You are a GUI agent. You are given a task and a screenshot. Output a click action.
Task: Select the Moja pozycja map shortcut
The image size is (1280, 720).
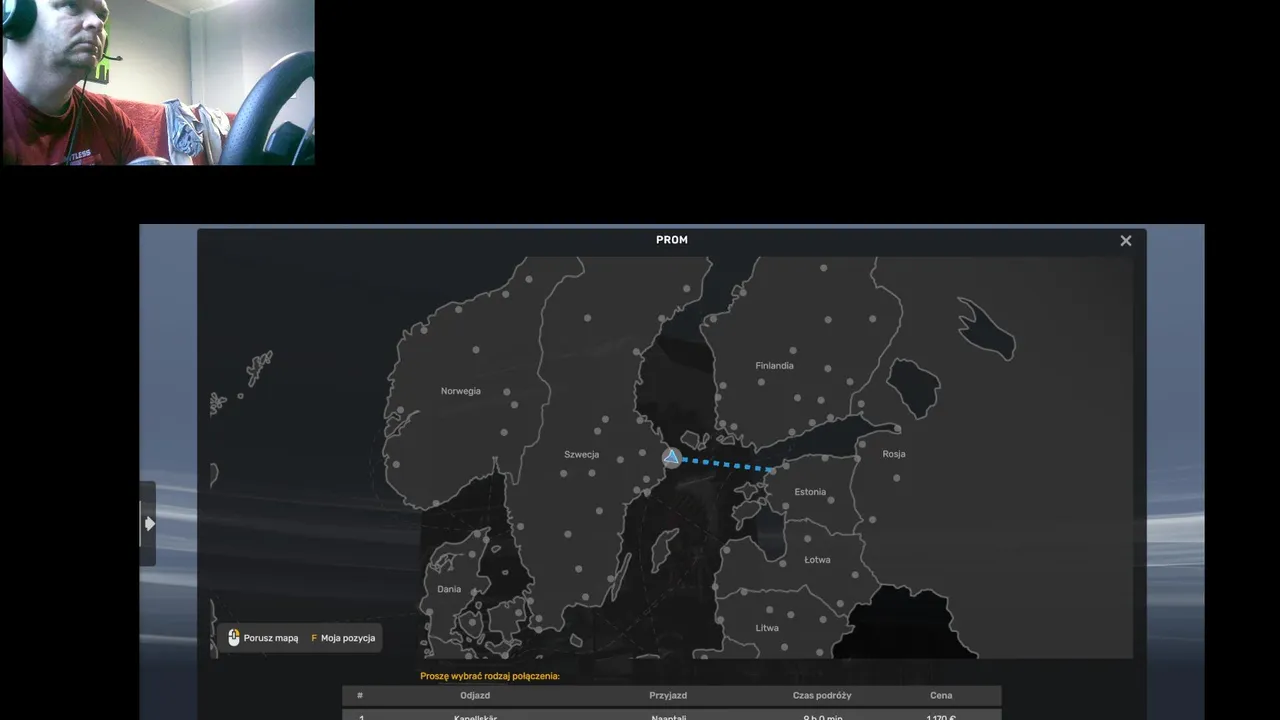click(x=343, y=638)
